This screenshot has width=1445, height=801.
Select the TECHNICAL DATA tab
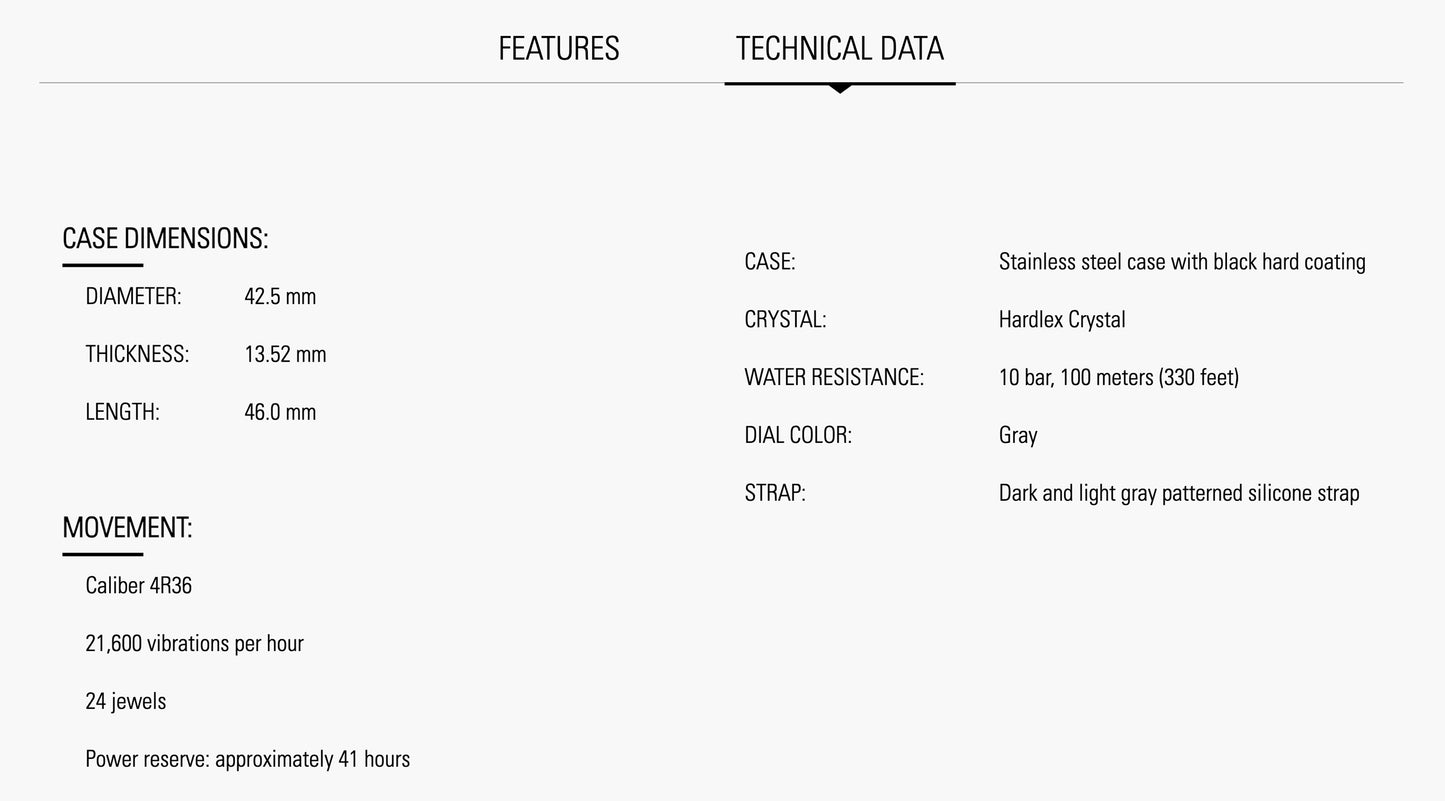[x=840, y=48]
